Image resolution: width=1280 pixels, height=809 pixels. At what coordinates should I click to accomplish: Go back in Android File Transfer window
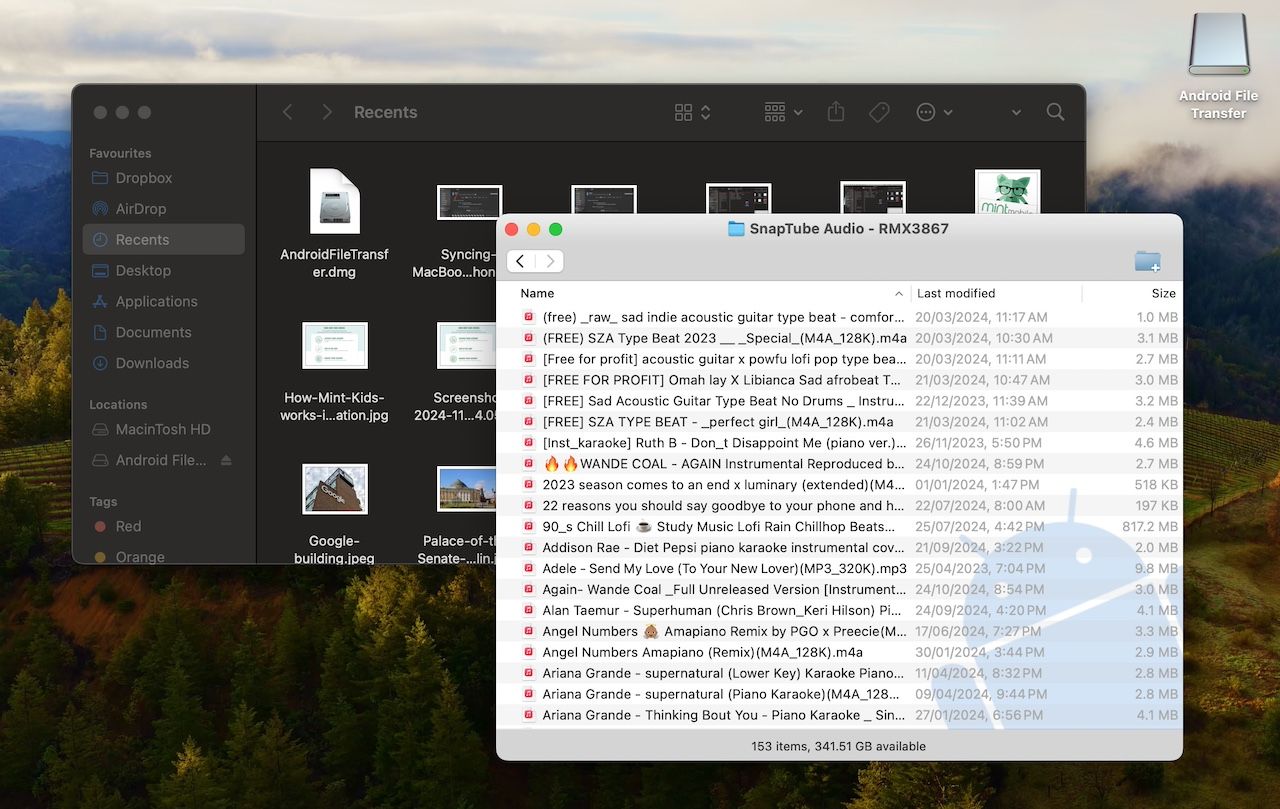(x=520, y=262)
